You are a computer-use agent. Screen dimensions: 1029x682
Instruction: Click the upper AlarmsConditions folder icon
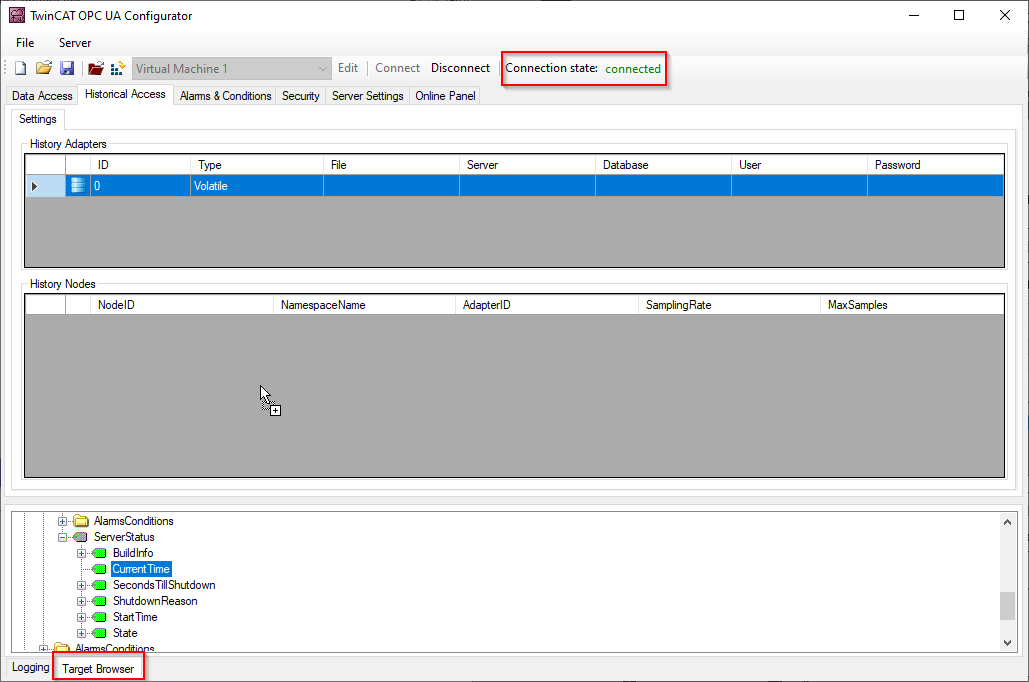tap(81, 521)
